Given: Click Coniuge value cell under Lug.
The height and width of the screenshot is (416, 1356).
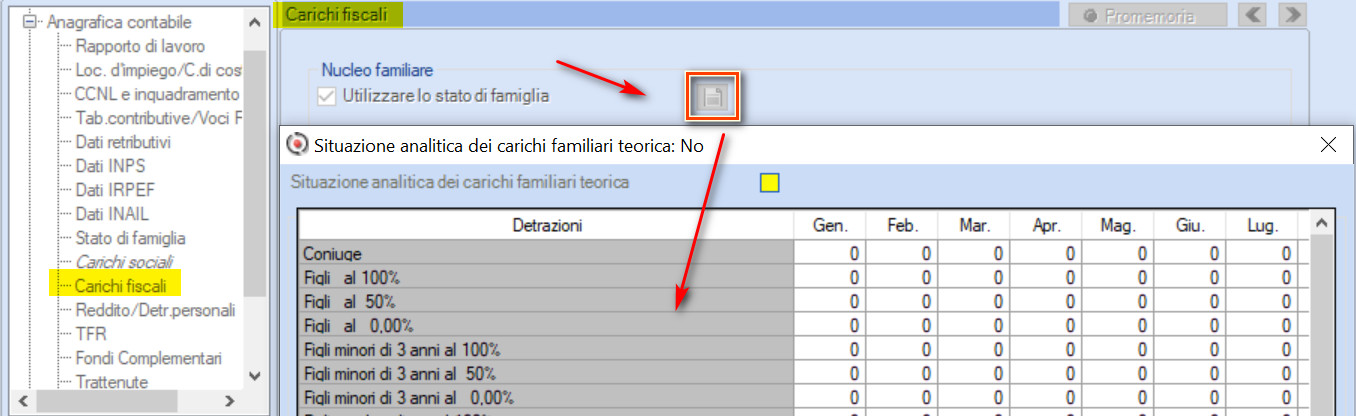Looking at the screenshot, I should point(1262,254).
